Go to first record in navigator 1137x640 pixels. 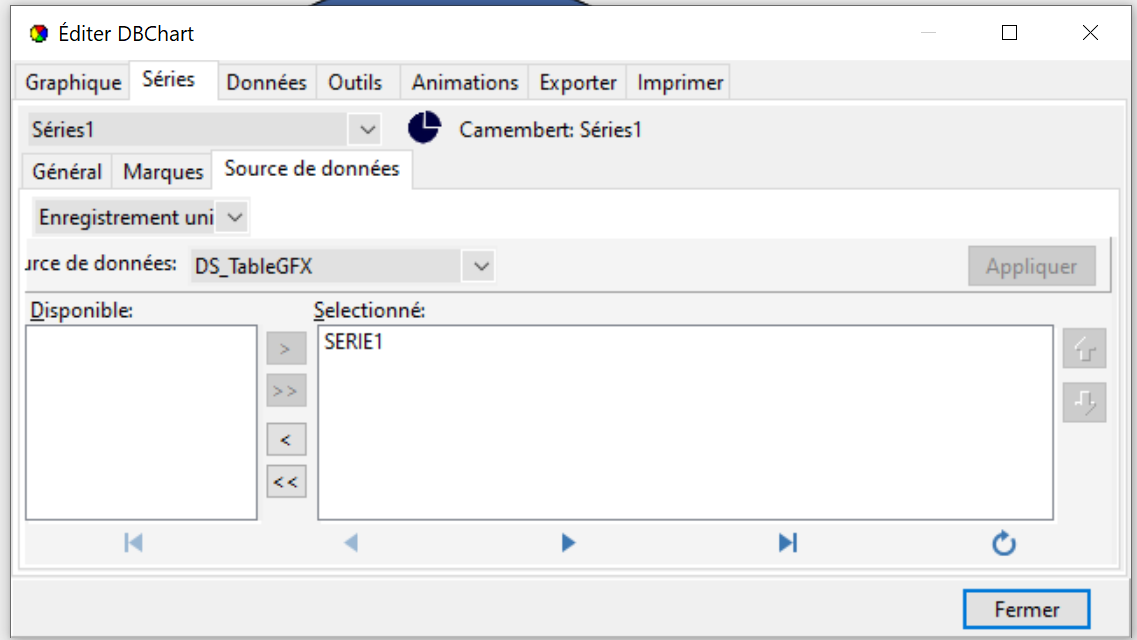tap(133, 543)
